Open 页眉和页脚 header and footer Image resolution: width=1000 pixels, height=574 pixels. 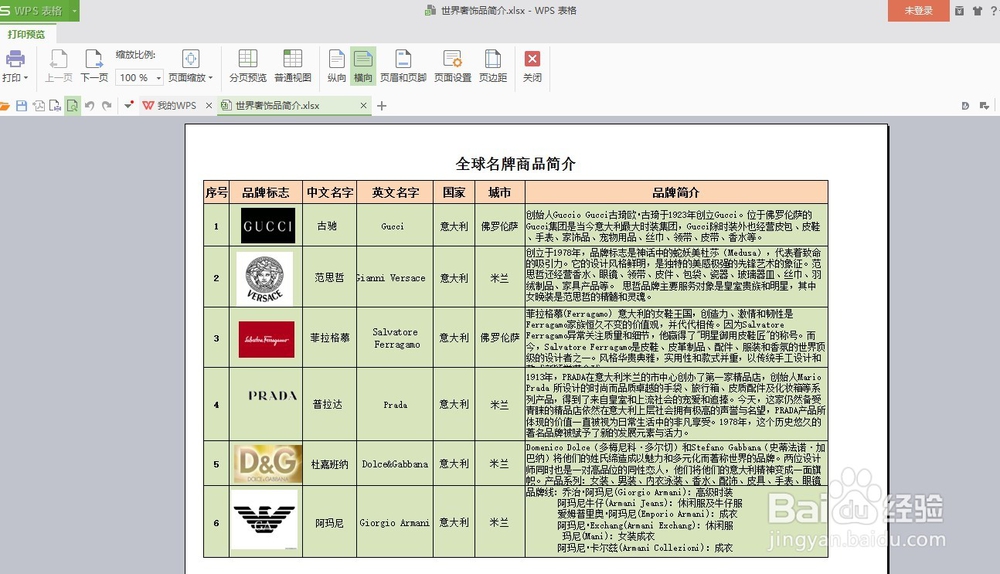point(403,66)
